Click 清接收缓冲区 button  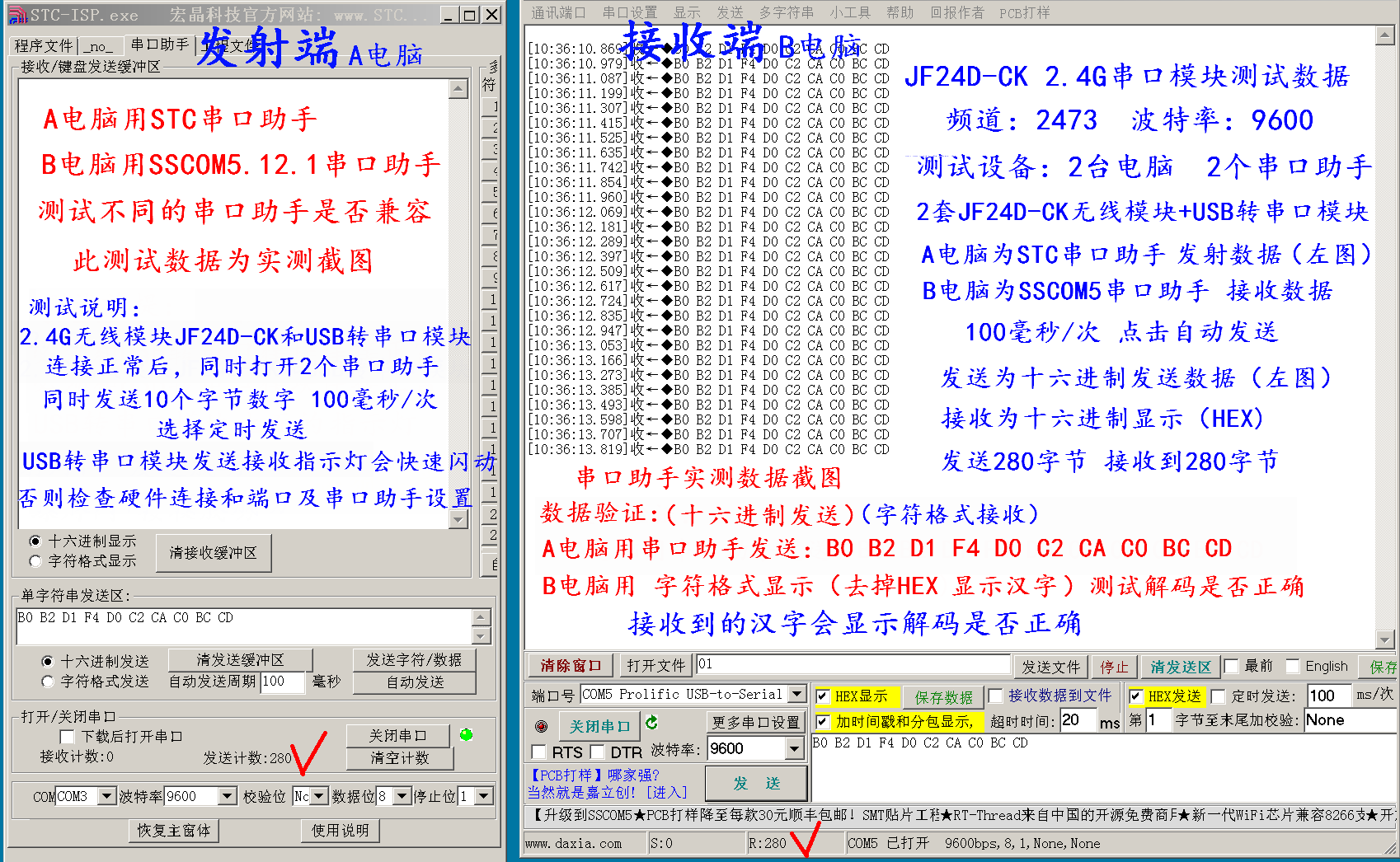click(214, 553)
